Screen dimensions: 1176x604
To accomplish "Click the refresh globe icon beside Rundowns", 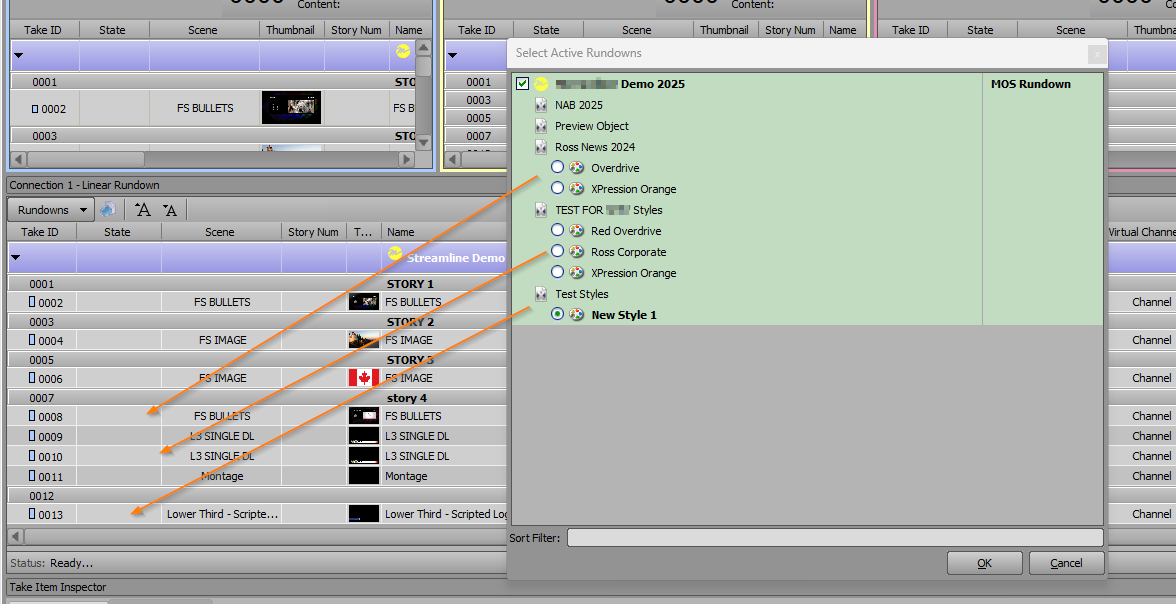I will point(108,210).
